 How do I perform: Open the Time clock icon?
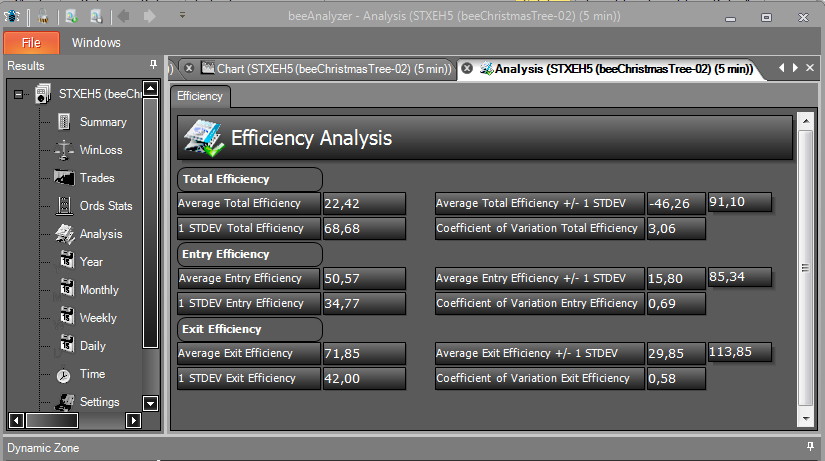click(64, 376)
